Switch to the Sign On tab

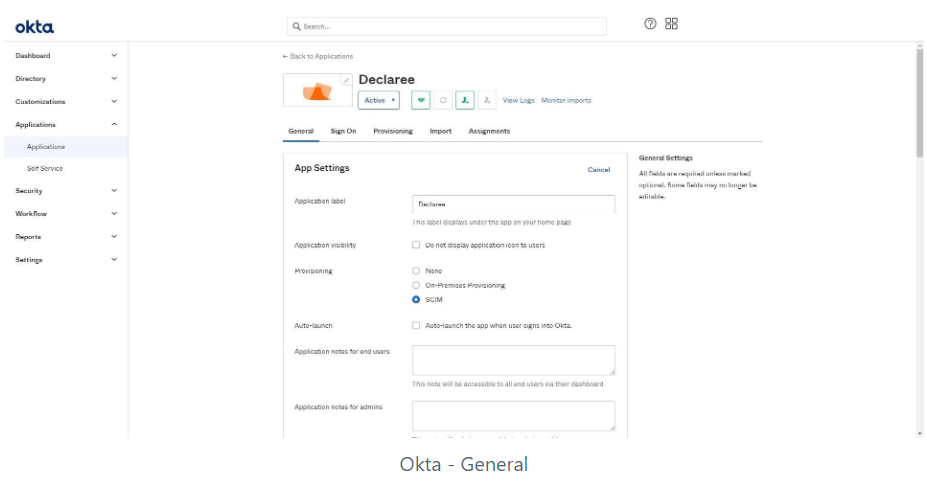coord(343,131)
